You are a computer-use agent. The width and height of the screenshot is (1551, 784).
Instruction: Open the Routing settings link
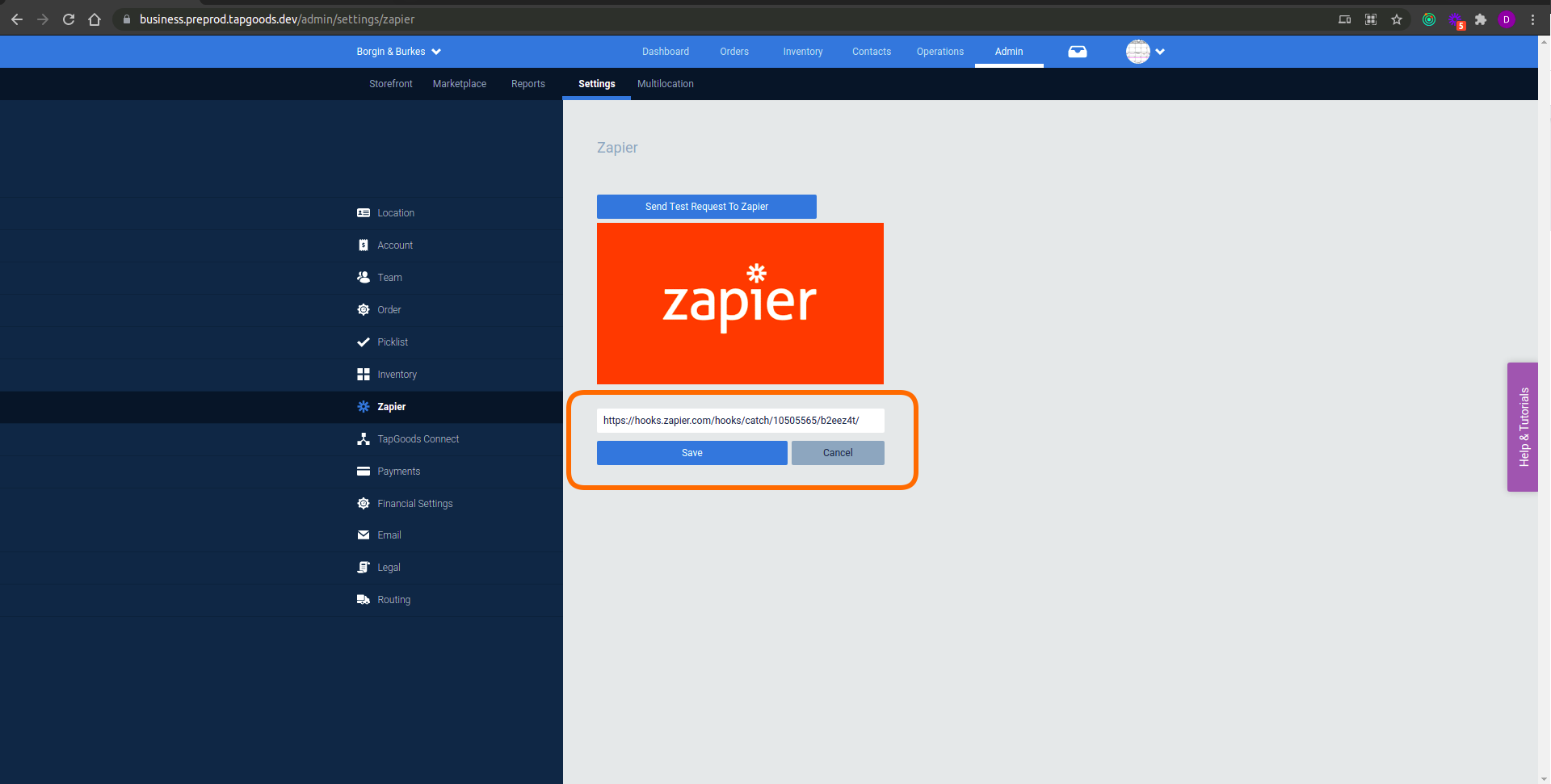pos(393,600)
